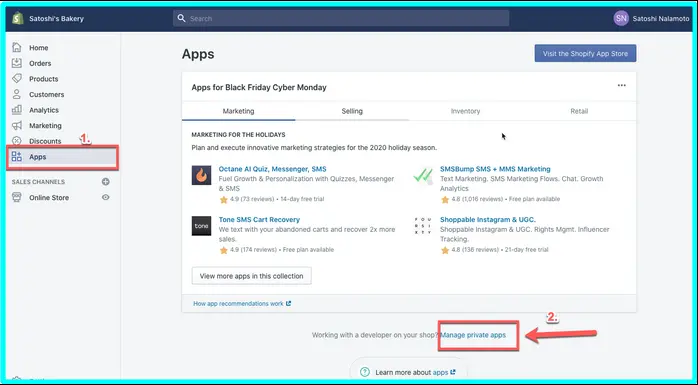Click the 4.9 (73 reviews) rating text

click(252, 199)
